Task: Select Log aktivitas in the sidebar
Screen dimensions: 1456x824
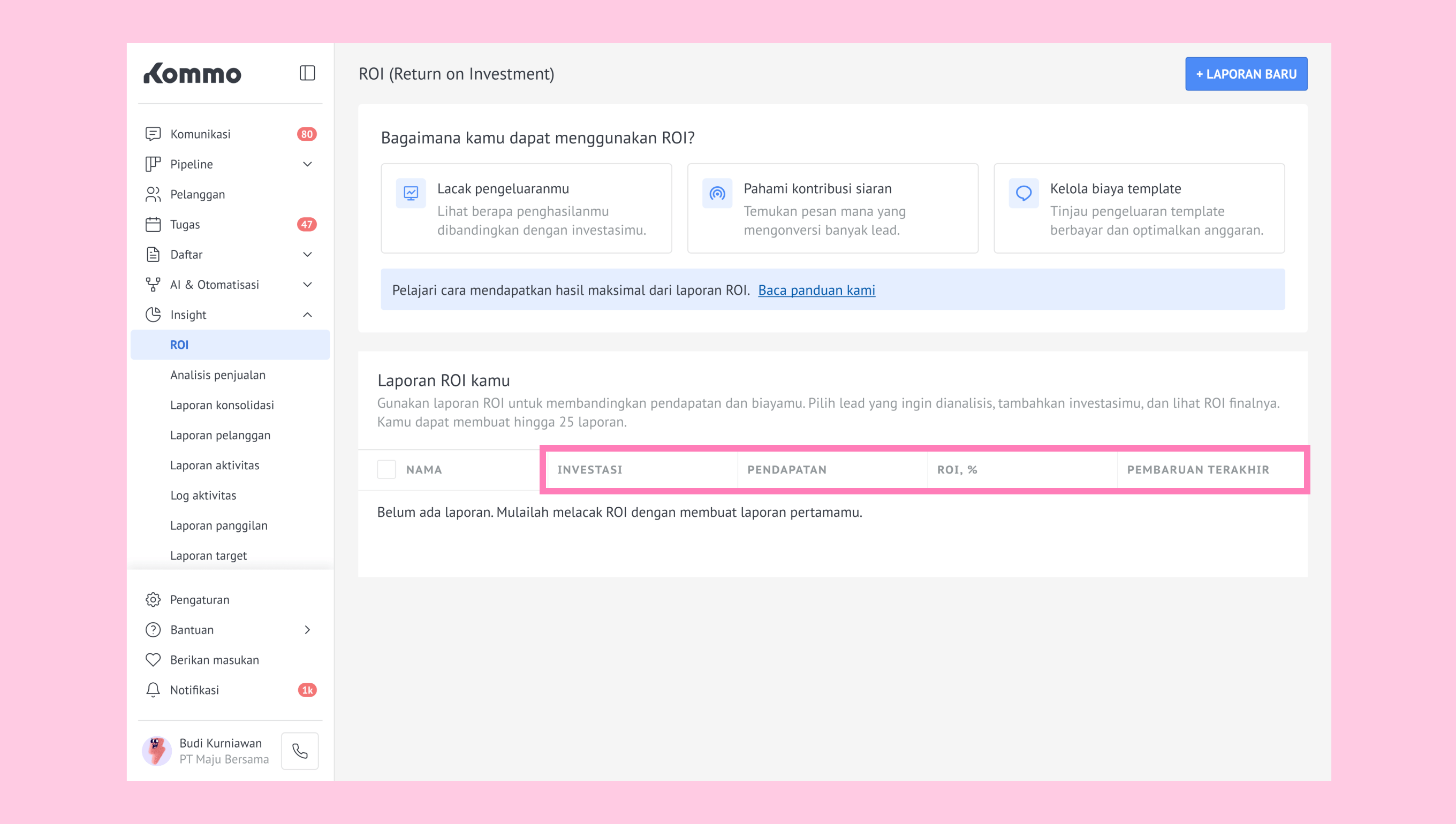Action: [x=203, y=495]
